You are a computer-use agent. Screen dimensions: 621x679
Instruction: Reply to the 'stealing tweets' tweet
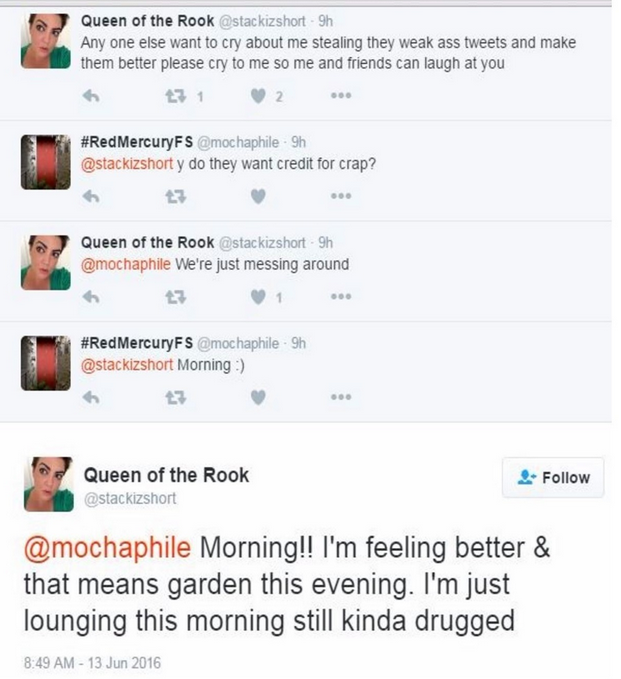(92, 98)
